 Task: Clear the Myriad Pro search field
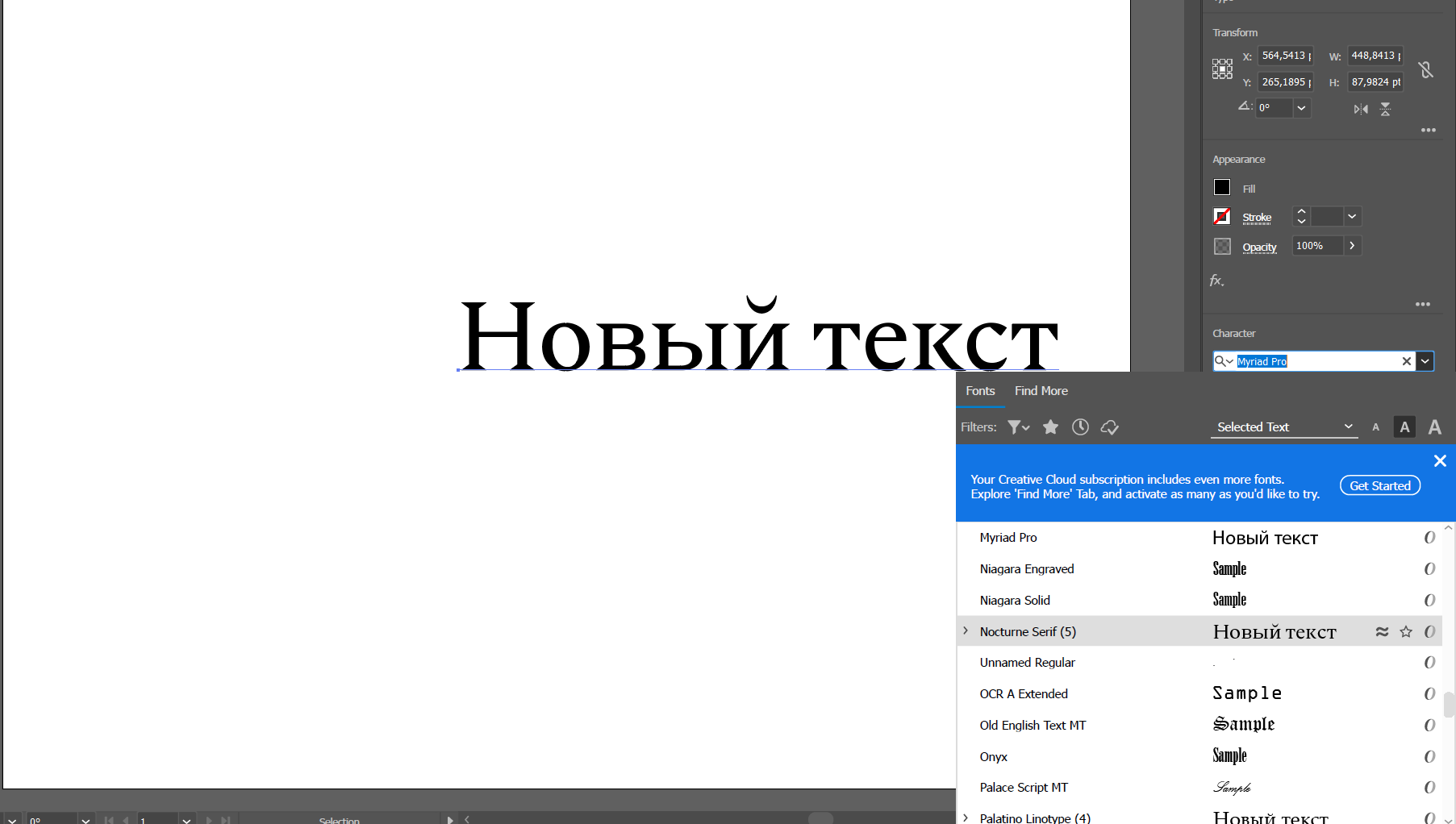click(x=1406, y=361)
